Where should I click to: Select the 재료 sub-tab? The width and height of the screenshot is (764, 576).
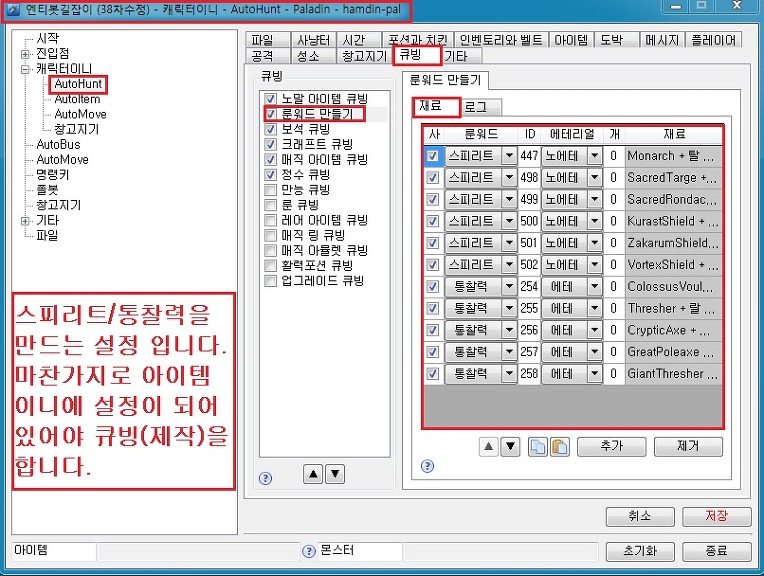pyautogui.click(x=436, y=107)
